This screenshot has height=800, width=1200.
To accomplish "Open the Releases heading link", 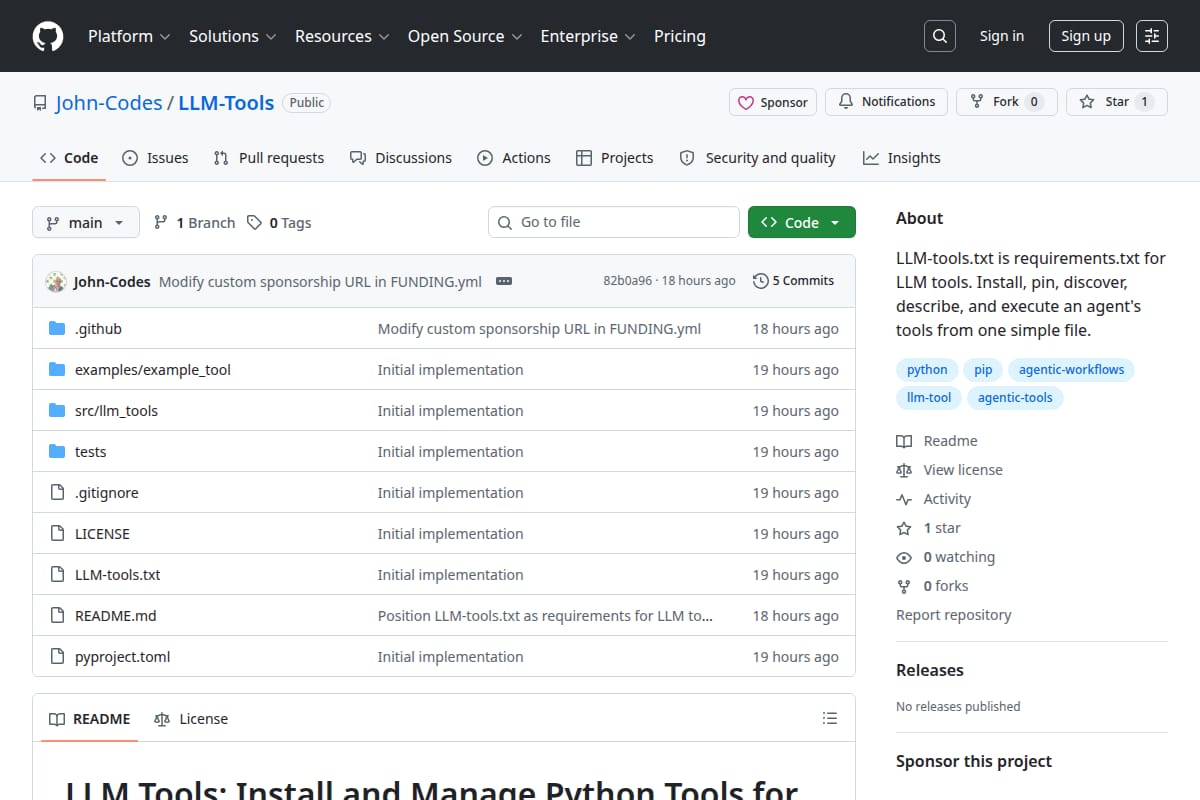I will pos(930,670).
